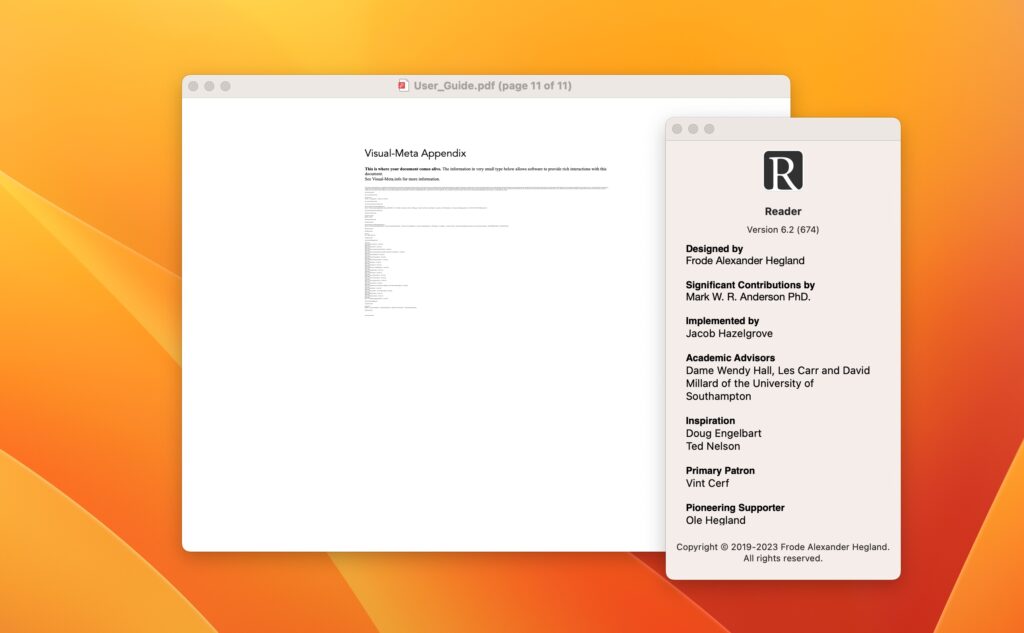The image size is (1024, 633).
Task: Click the Doug Engelbart inspiration credit
Action: click(723, 433)
